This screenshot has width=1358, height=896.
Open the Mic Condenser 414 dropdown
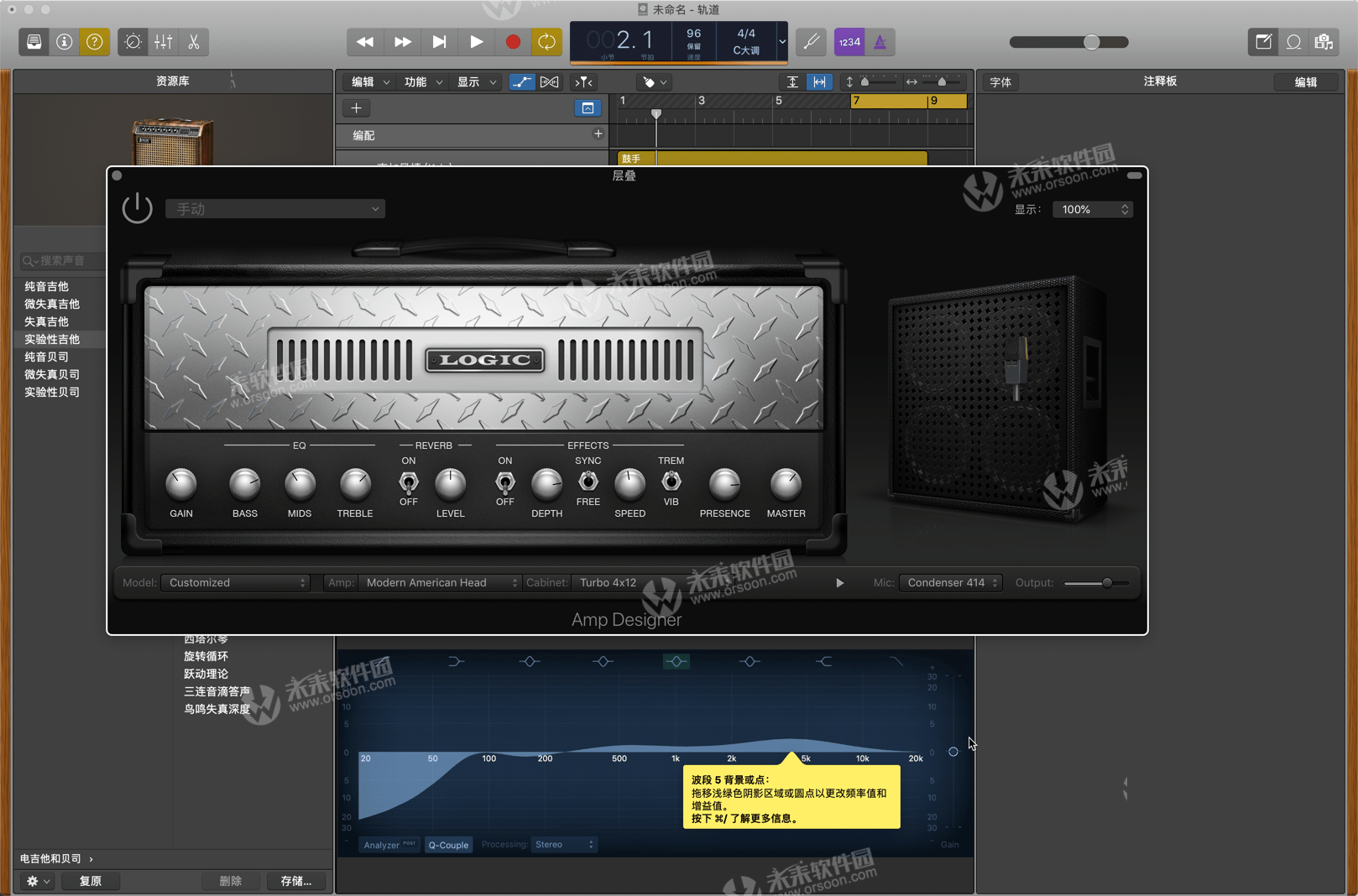pyautogui.click(x=950, y=582)
